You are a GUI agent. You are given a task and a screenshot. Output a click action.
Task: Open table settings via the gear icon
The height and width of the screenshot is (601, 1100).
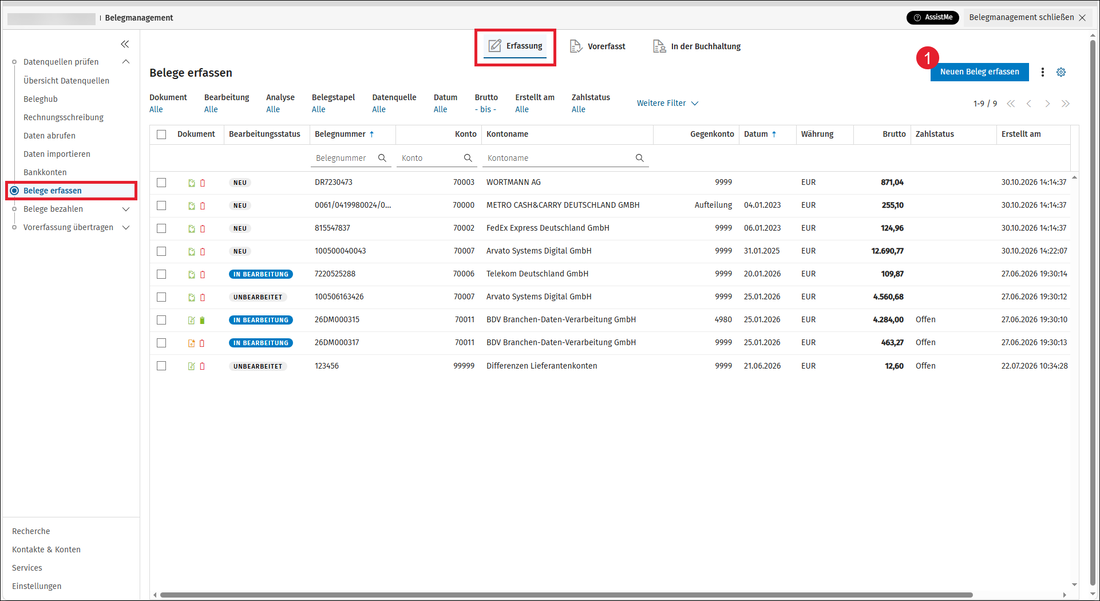[1061, 72]
